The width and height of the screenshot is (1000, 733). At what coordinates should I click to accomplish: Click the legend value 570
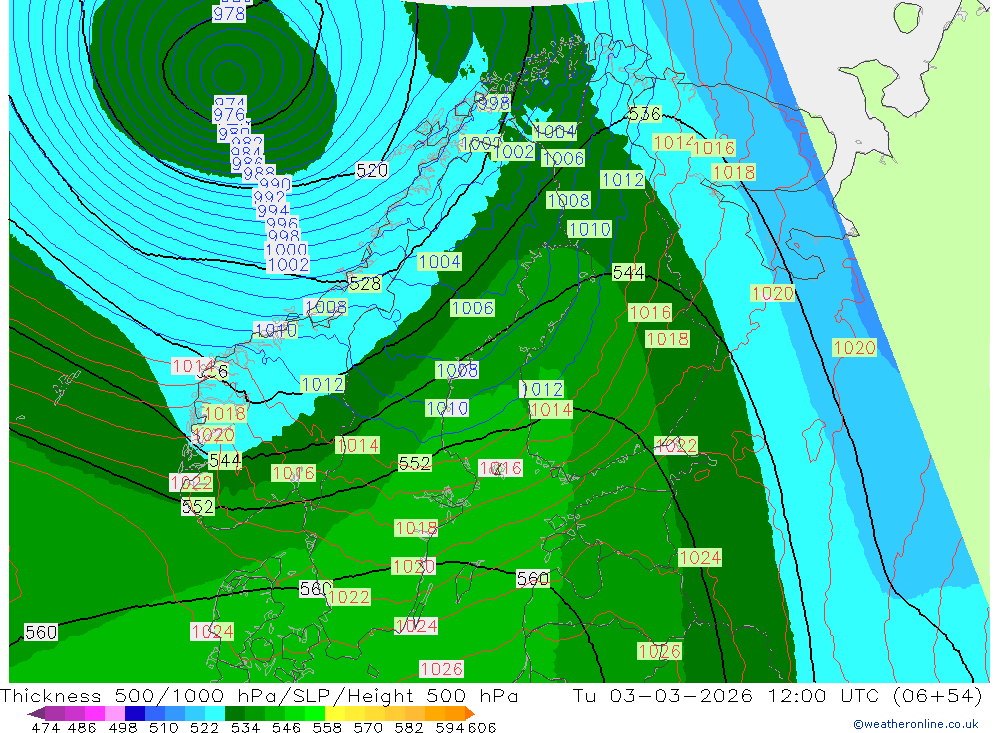(x=367, y=727)
